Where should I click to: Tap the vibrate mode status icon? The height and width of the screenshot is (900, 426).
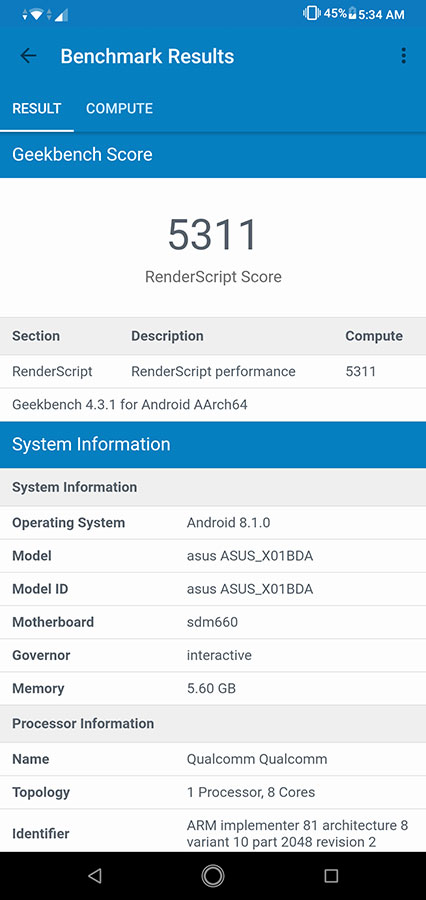click(311, 13)
